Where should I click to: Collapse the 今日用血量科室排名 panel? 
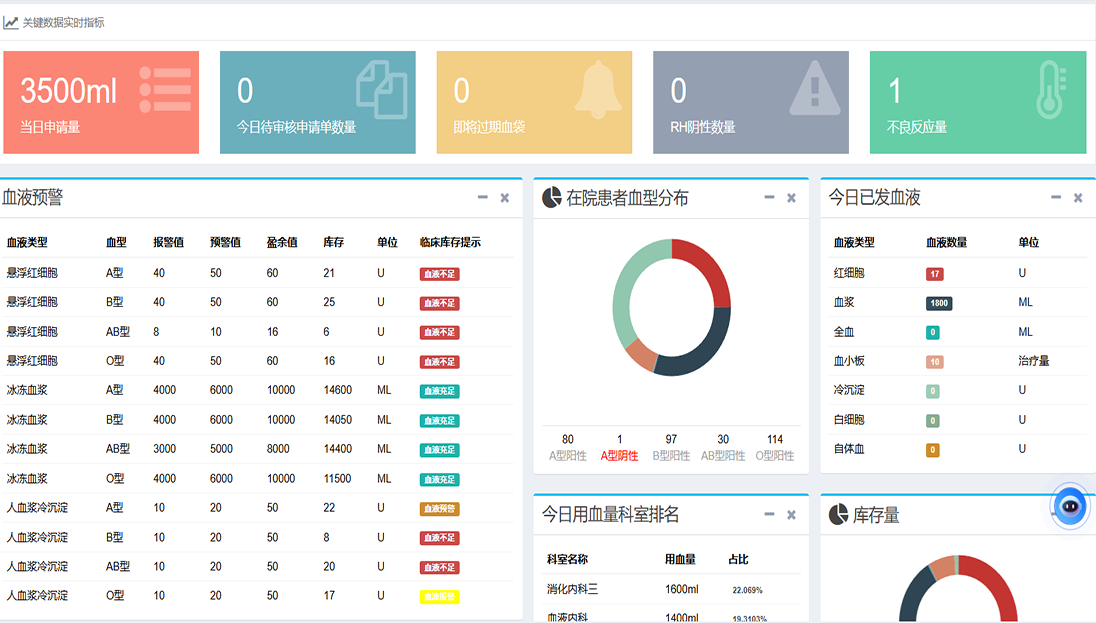pyautogui.click(x=769, y=515)
